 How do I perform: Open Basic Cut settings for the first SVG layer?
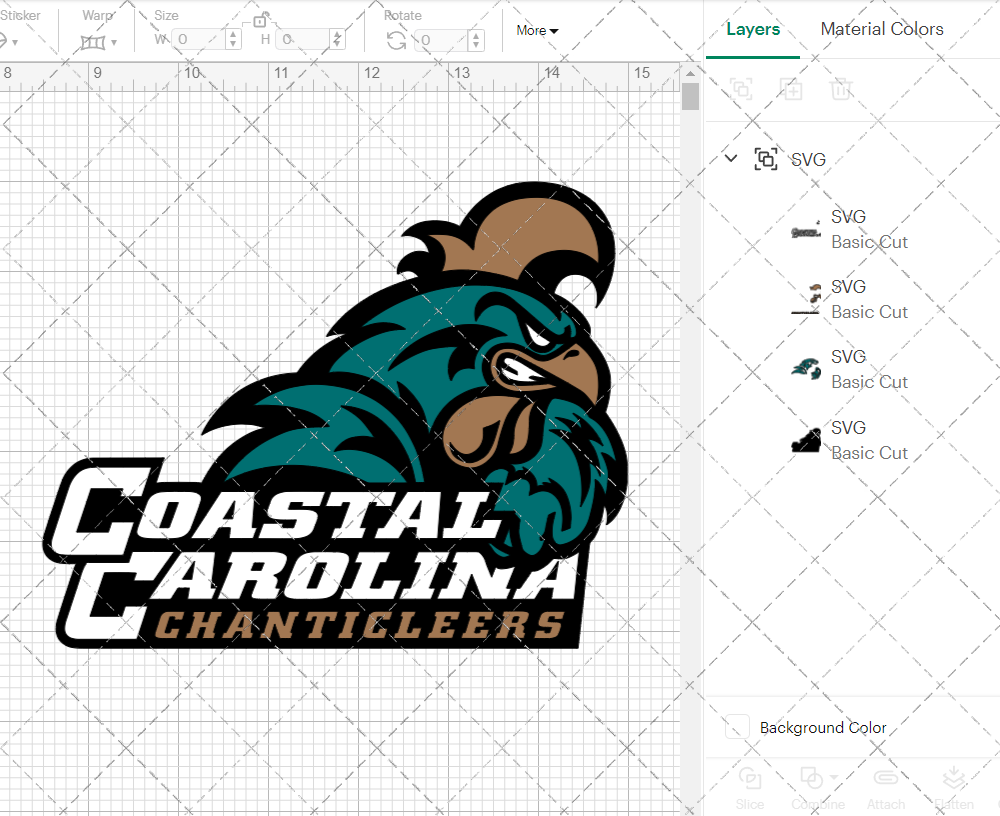coord(869,242)
